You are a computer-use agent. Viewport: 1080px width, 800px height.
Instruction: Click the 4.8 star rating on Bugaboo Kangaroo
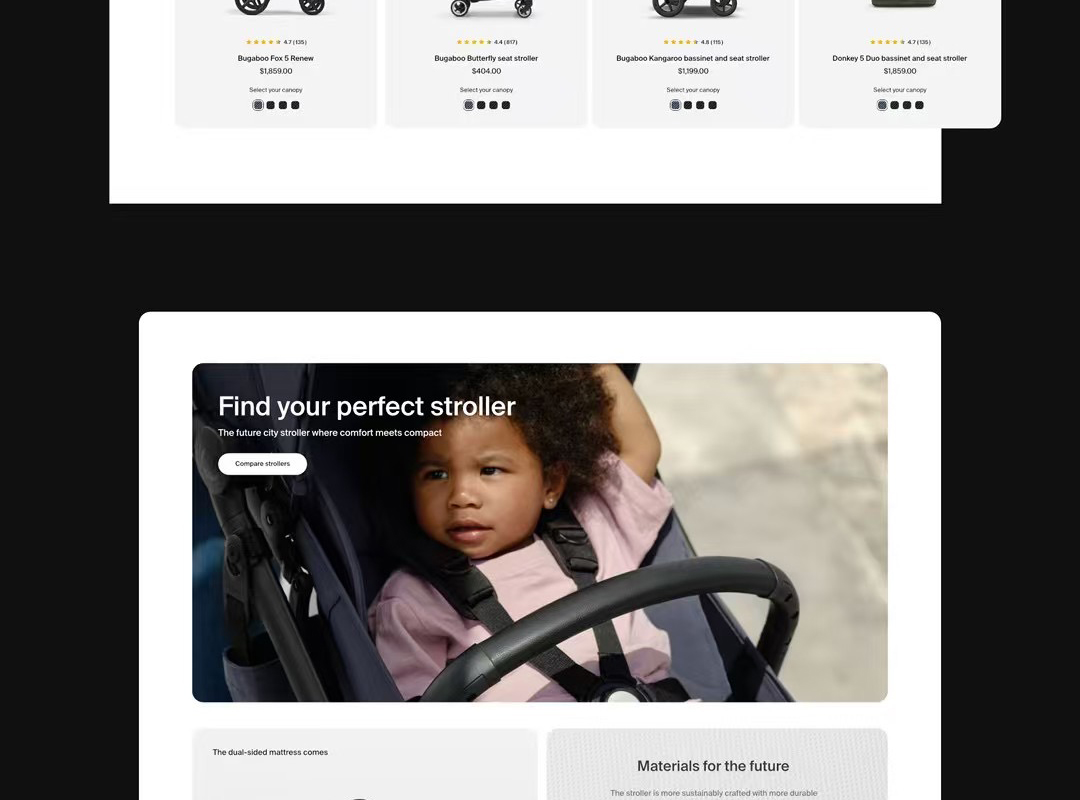[693, 42]
